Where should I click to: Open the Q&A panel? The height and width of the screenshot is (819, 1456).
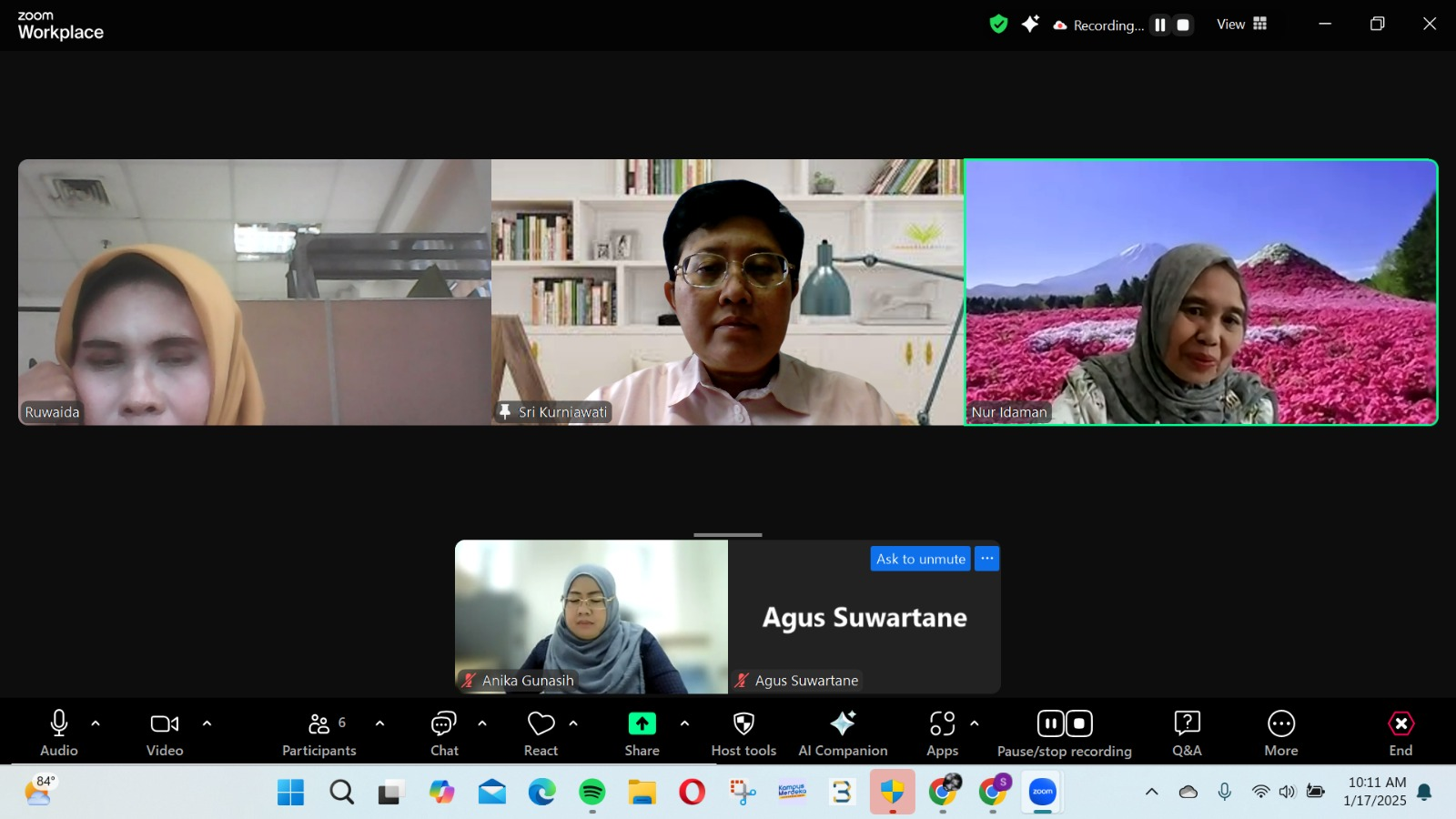point(1187,733)
